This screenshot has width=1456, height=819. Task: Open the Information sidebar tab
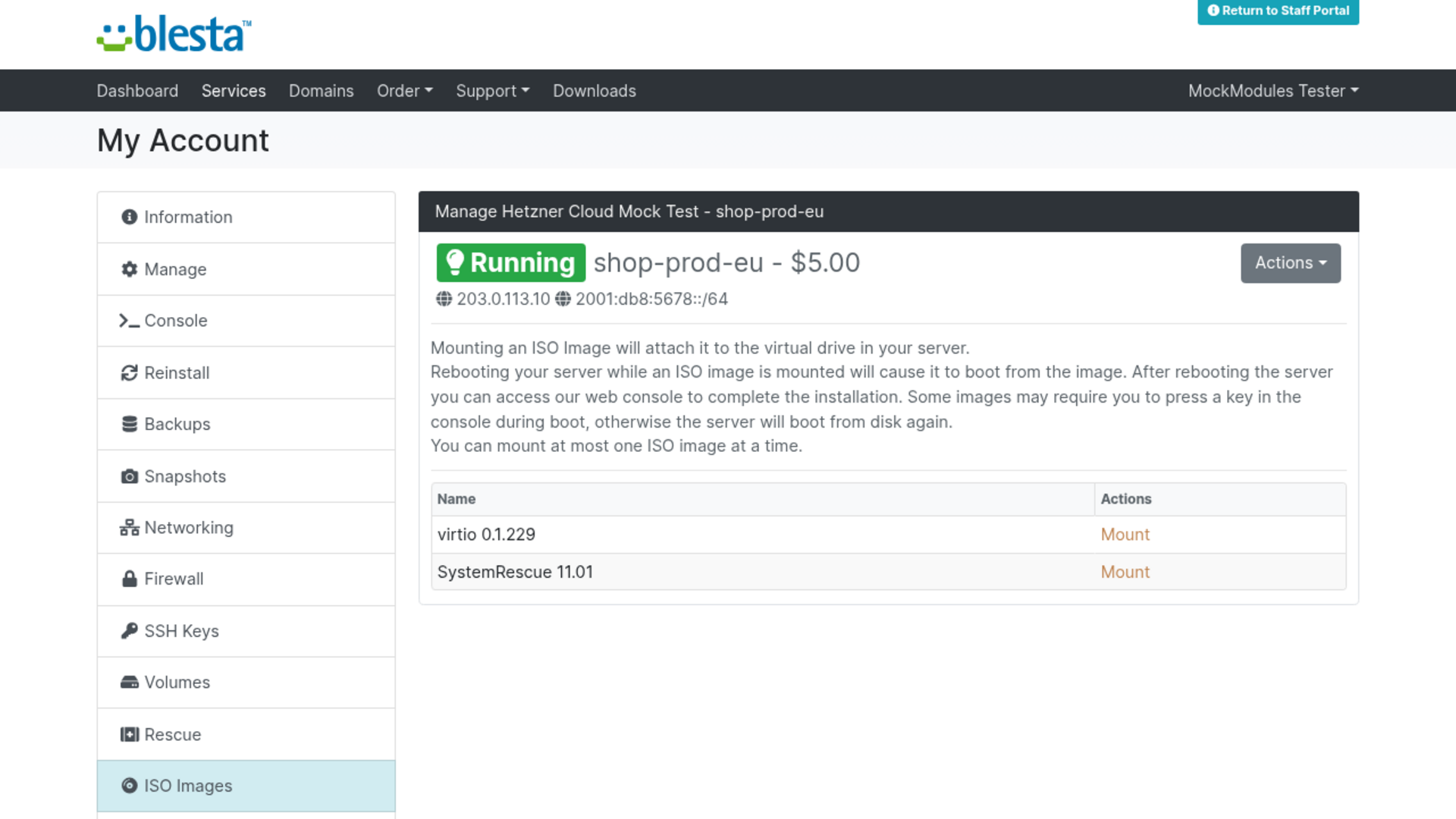click(246, 218)
